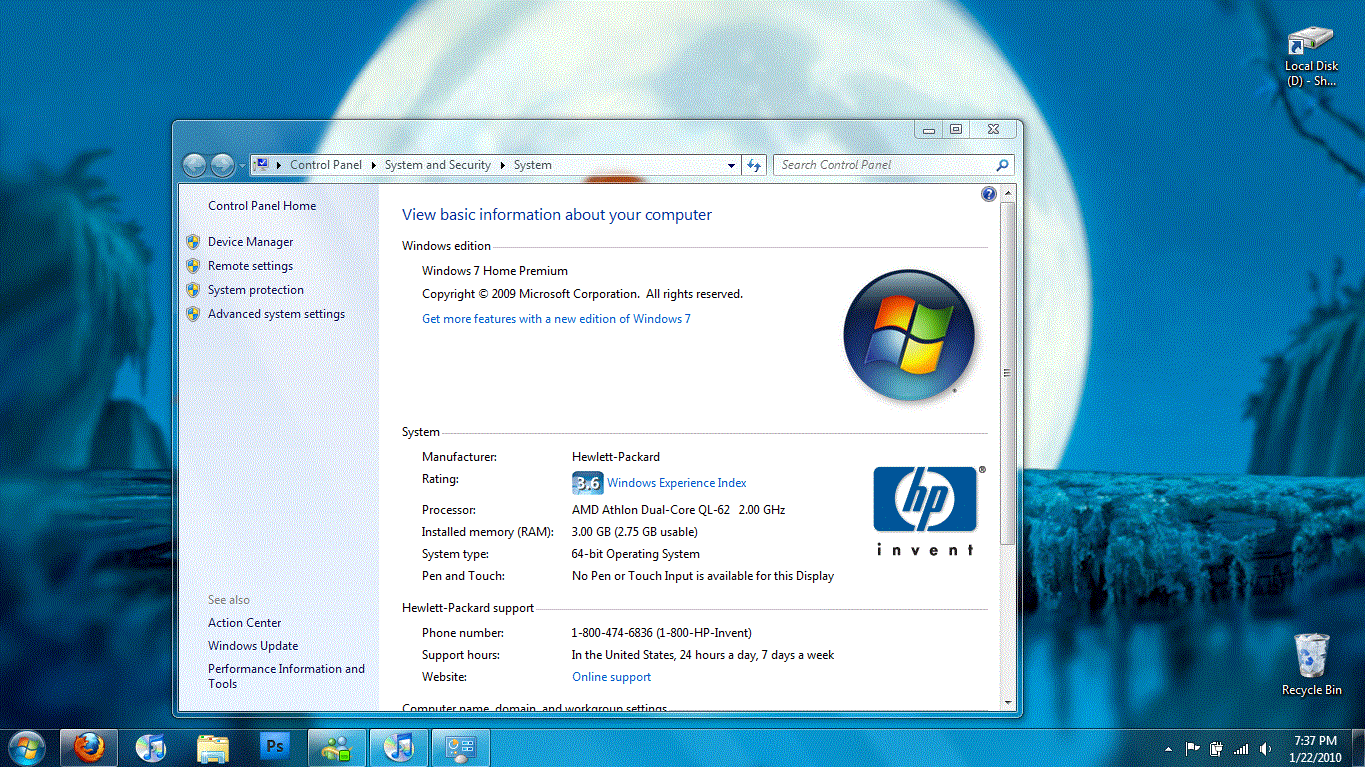Click inside the Search Control Panel field
The width and height of the screenshot is (1365, 767).
click(883, 165)
